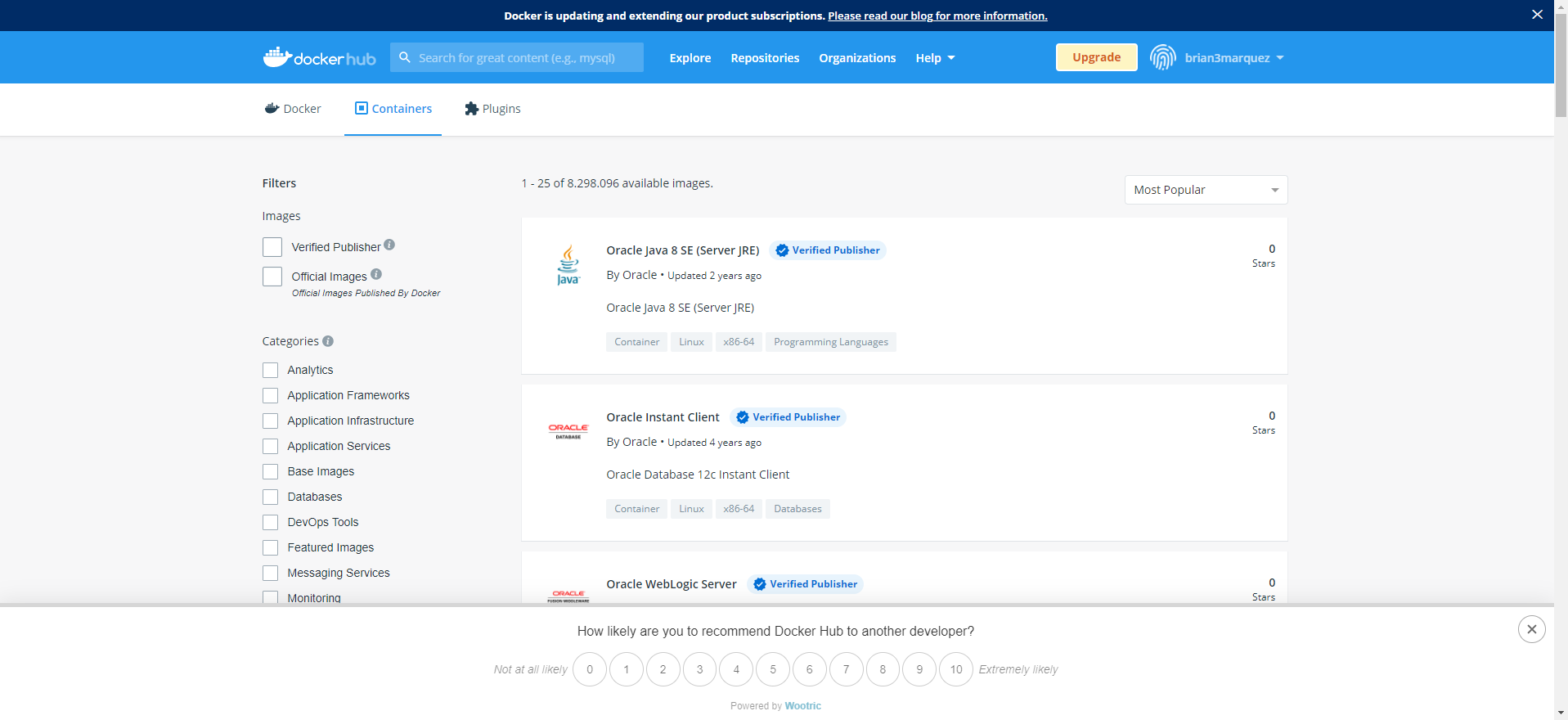The image size is (1568, 720).
Task: Rate recommendation likelihood as 5
Action: pos(773,669)
